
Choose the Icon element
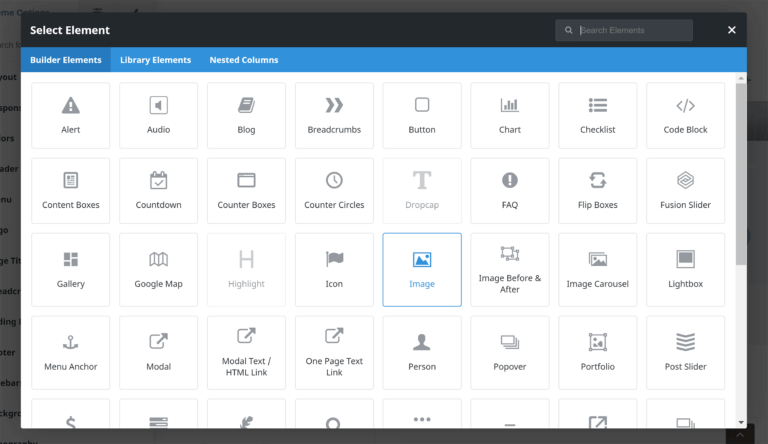(x=334, y=270)
